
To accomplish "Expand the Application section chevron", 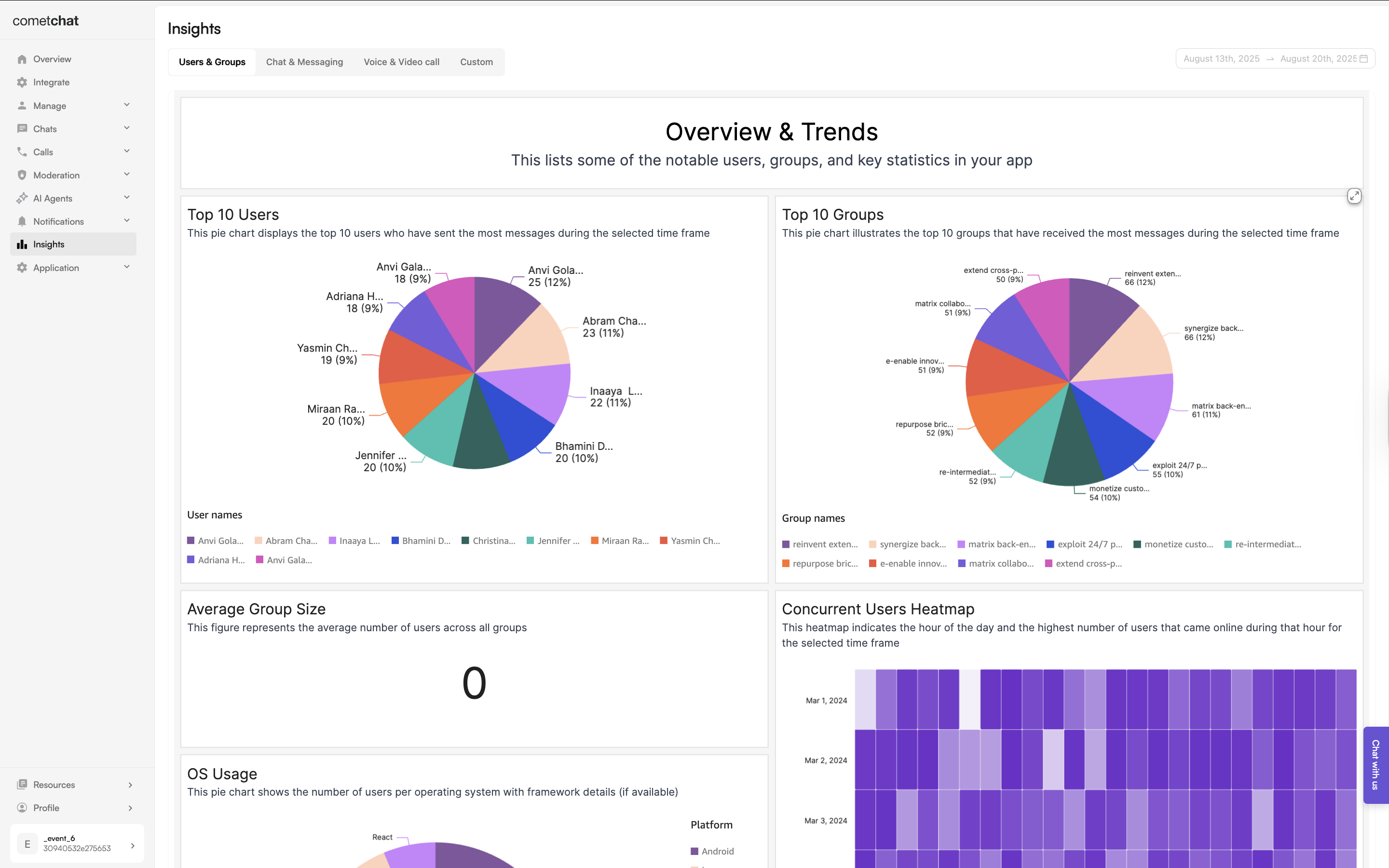I will coord(127,267).
